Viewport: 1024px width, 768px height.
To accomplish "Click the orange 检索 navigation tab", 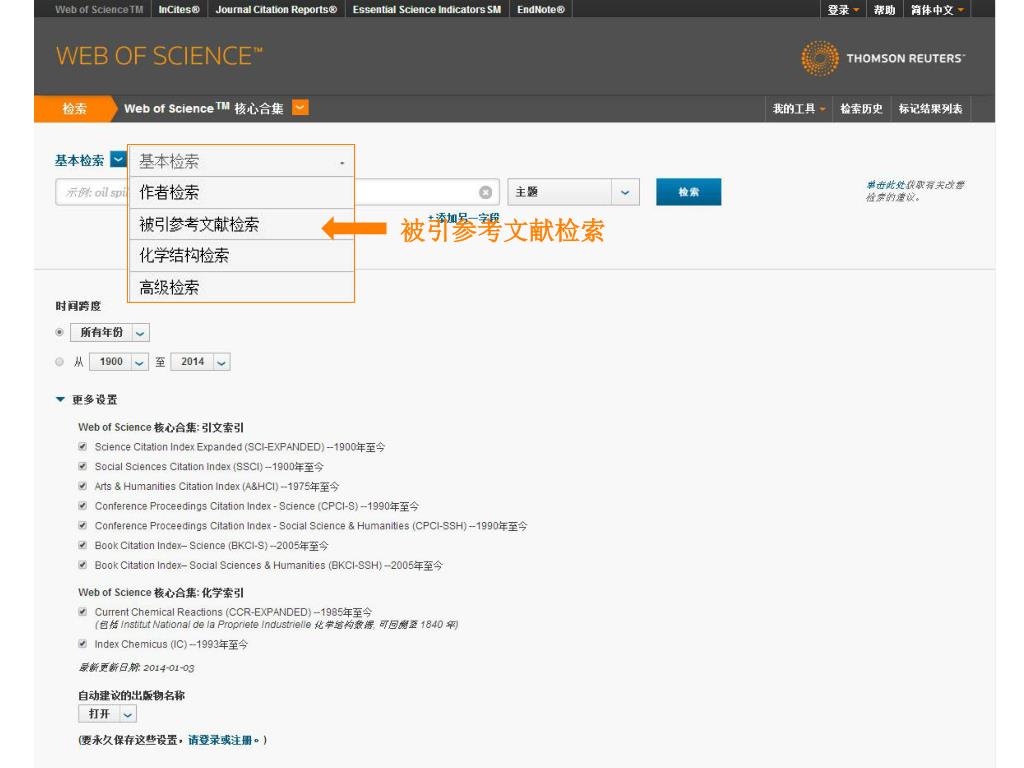I will point(74,109).
